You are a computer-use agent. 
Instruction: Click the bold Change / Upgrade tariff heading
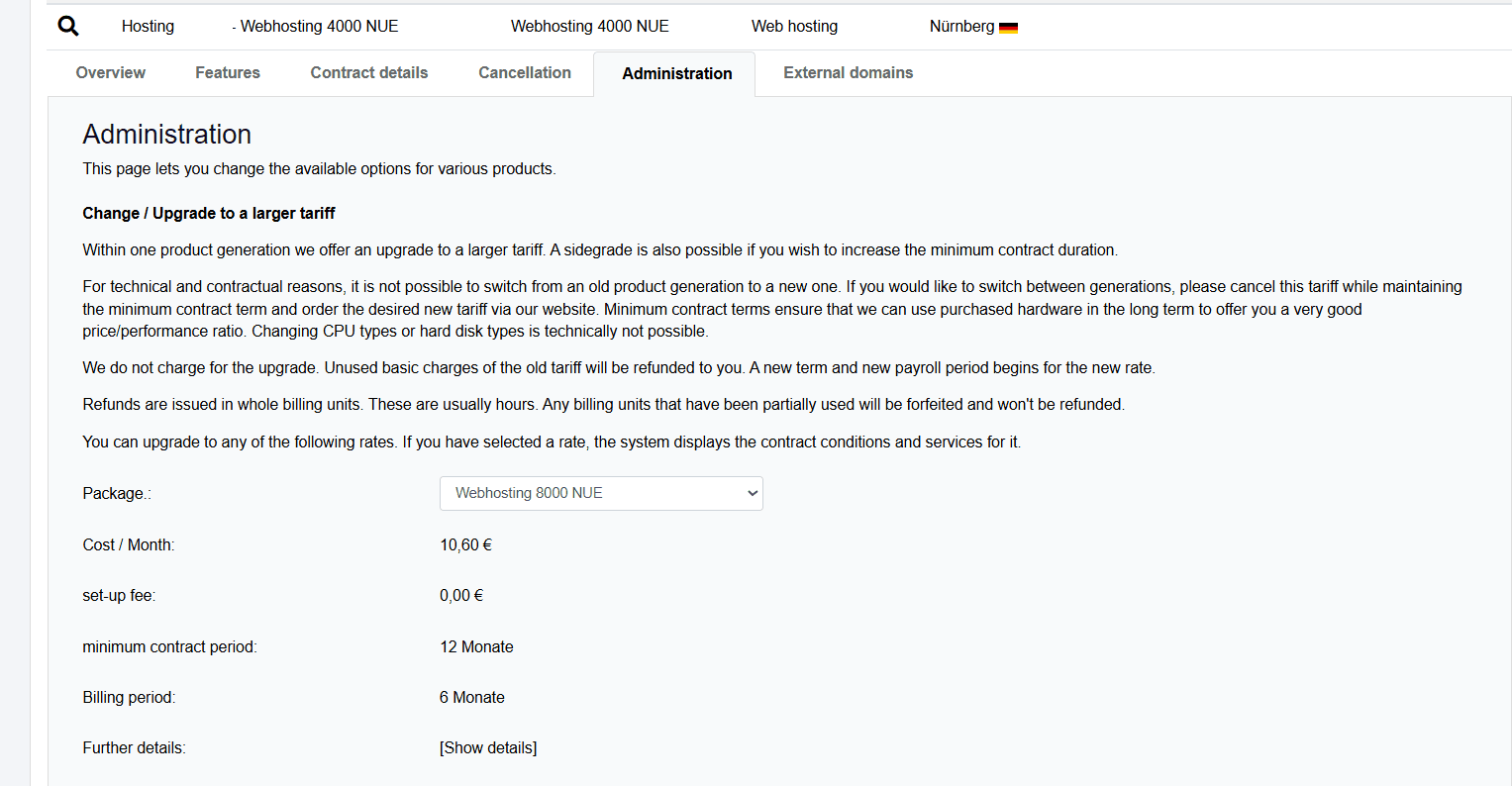point(209,213)
